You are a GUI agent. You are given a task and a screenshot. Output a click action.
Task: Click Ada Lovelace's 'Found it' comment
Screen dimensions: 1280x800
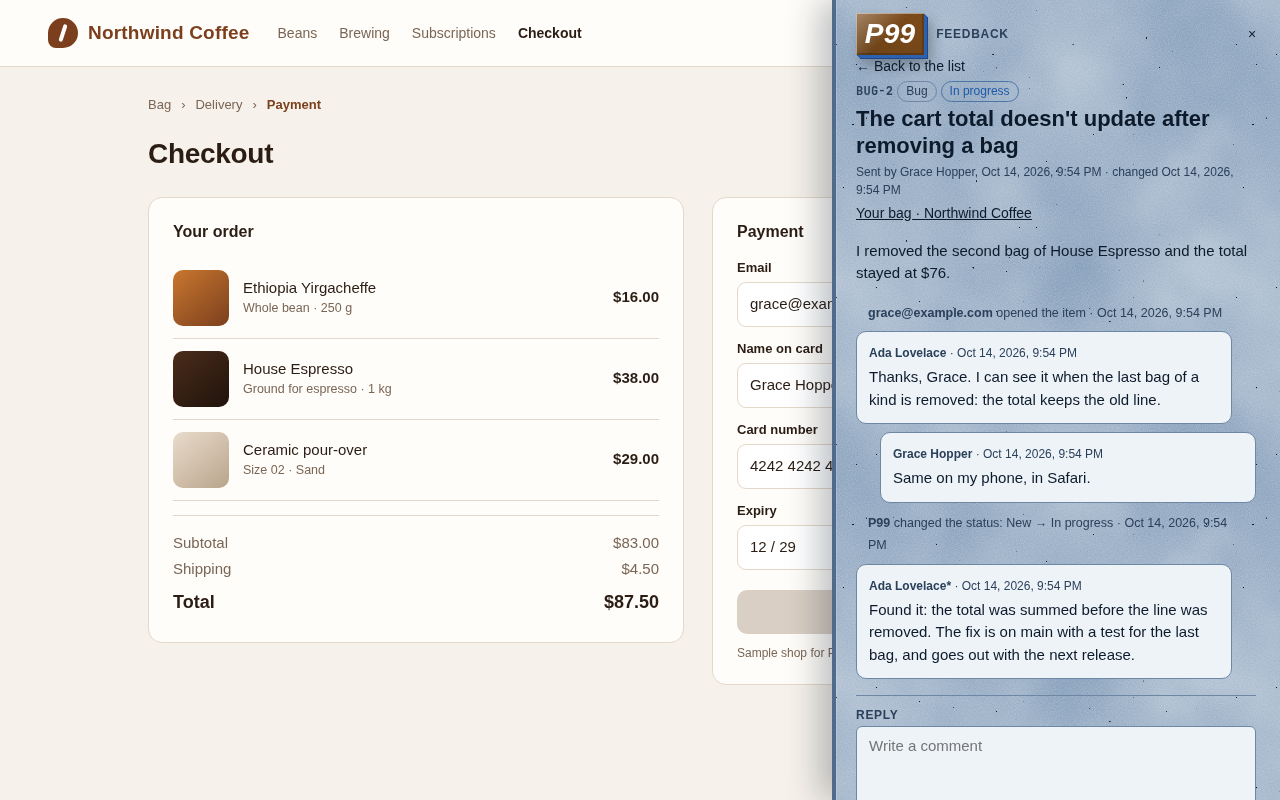(1044, 621)
